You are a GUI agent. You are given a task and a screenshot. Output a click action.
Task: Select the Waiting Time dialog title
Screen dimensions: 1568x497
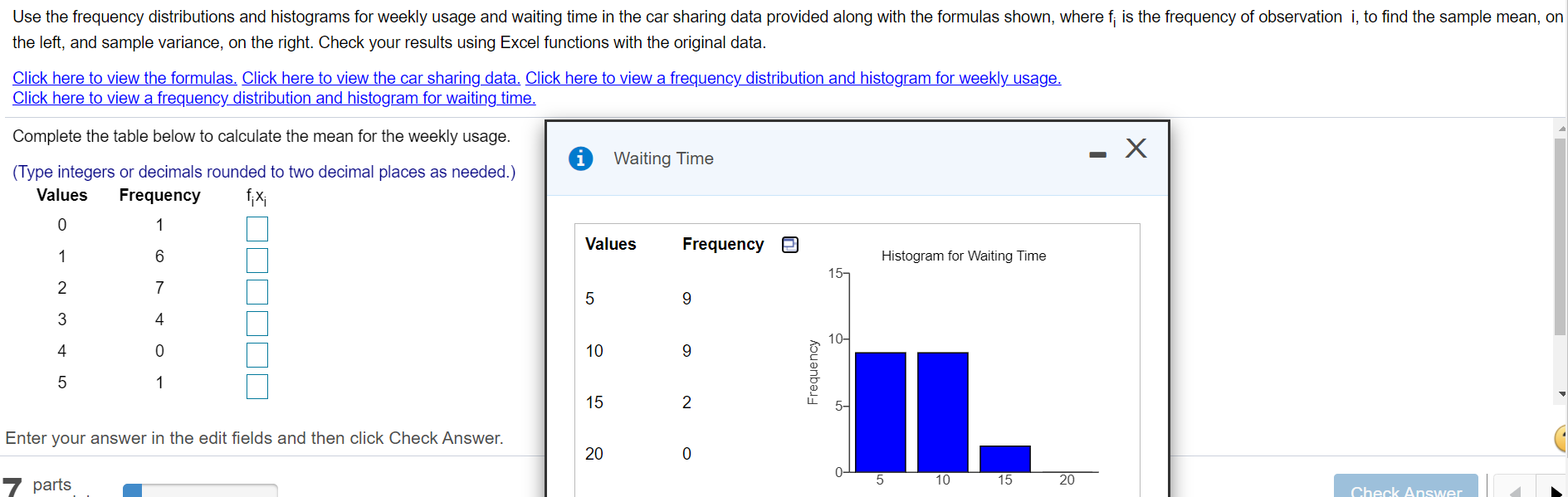tap(663, 158)
